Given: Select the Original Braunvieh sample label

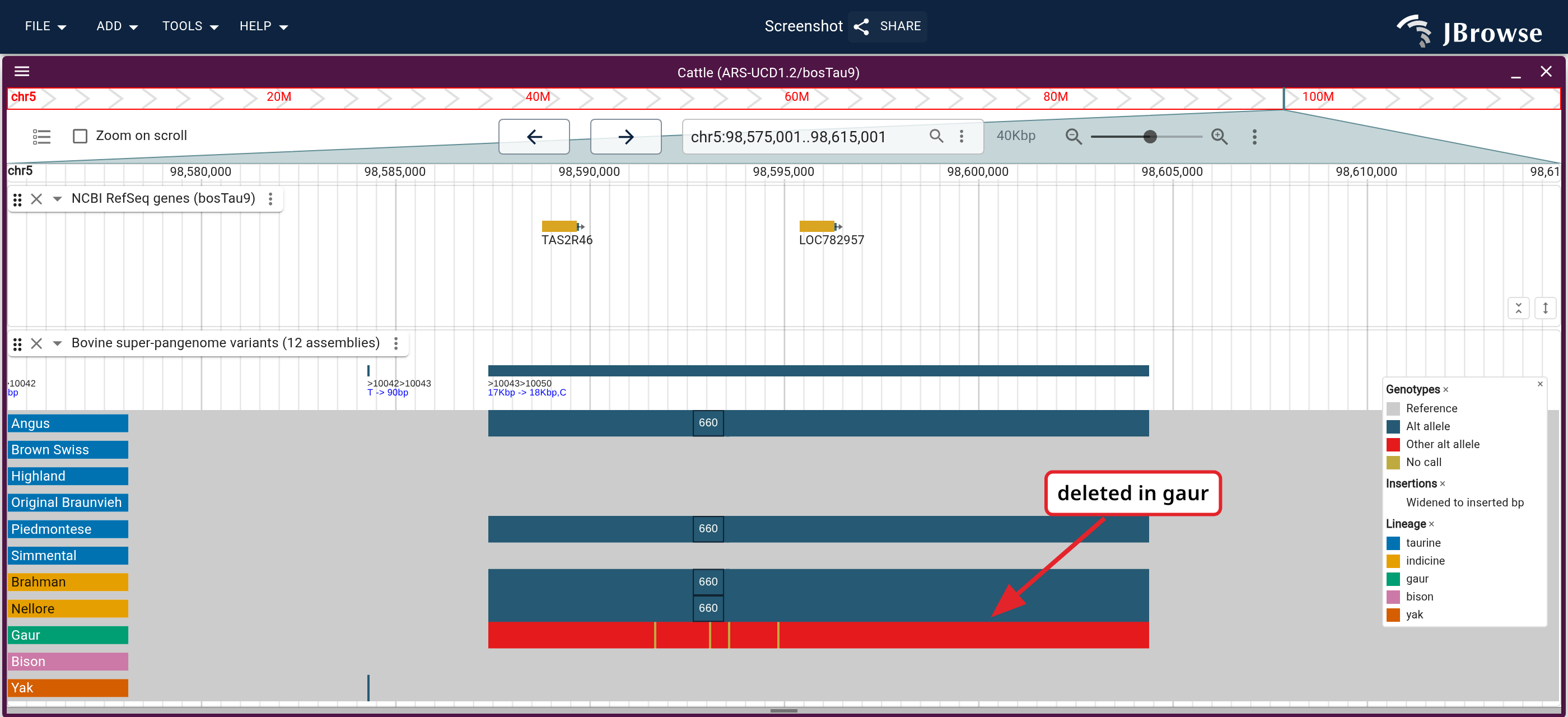Looking at the screenshot, I should coord(68,503).
